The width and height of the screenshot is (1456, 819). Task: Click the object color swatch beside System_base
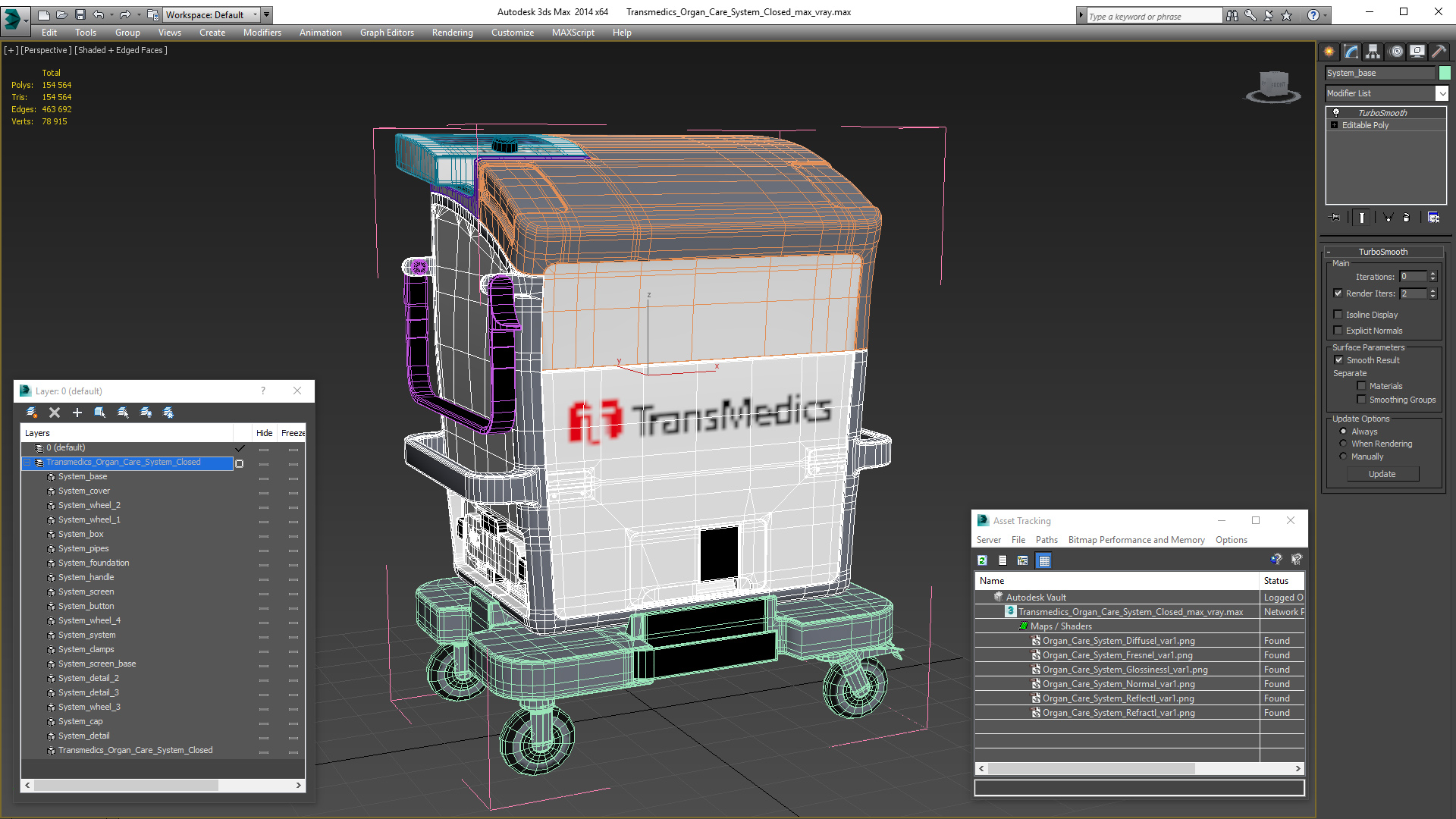tap(1445, 73)
